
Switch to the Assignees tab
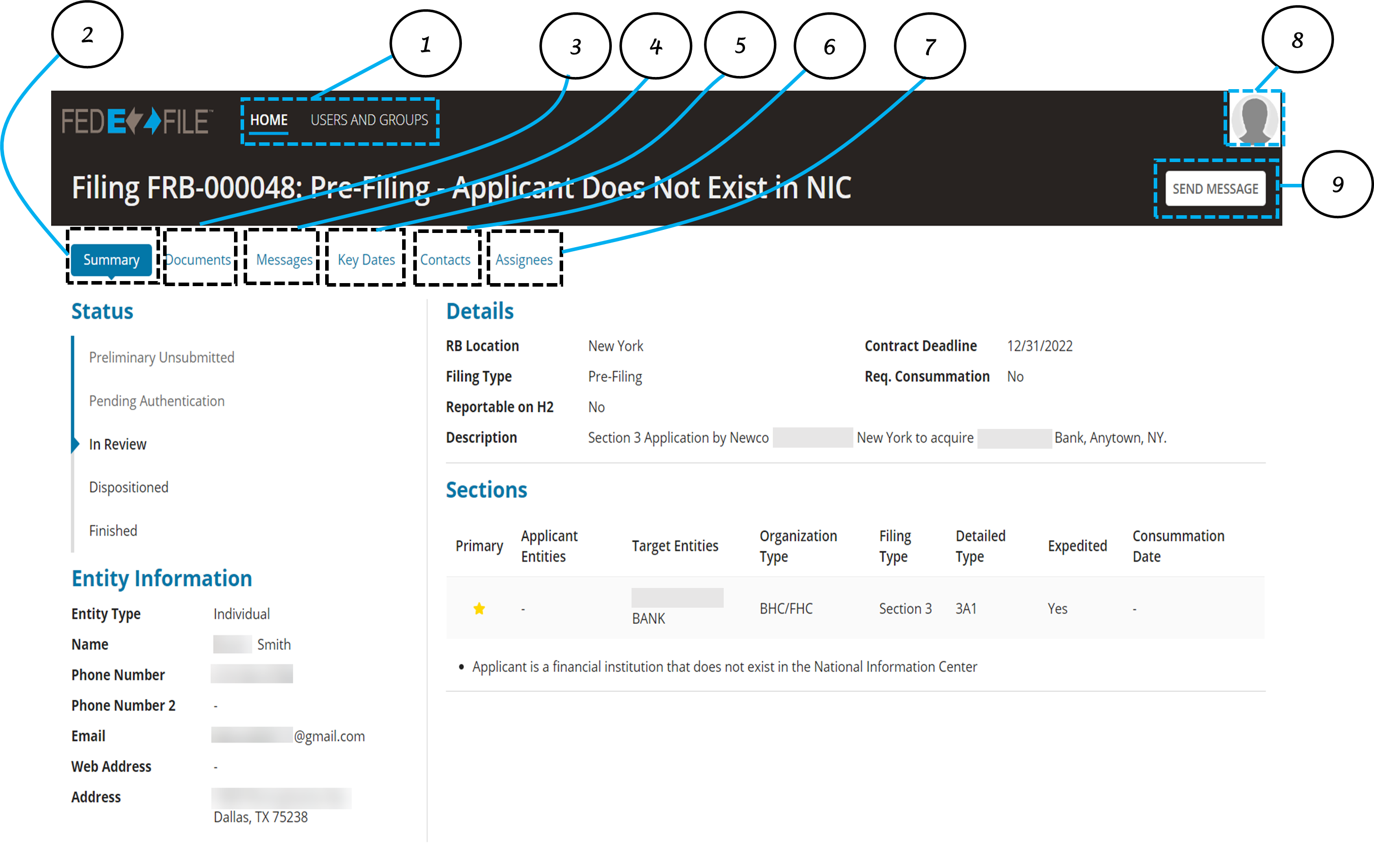(524, 260)
